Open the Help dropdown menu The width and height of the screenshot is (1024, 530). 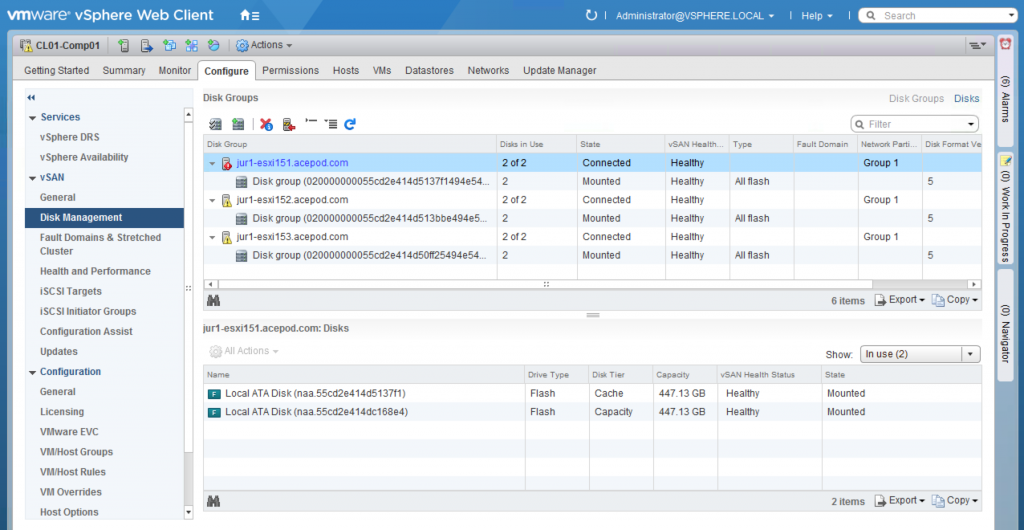coord(817,16)
